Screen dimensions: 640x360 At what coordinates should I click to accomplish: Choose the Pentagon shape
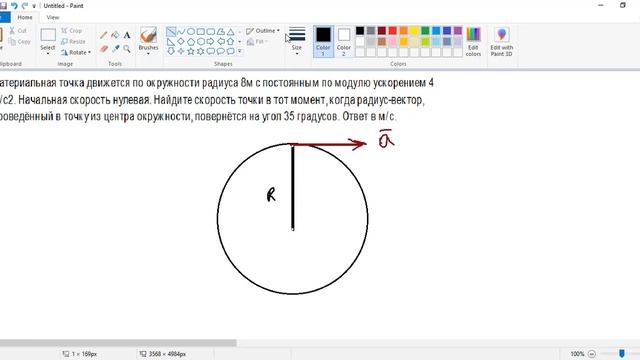click(191, 41)
